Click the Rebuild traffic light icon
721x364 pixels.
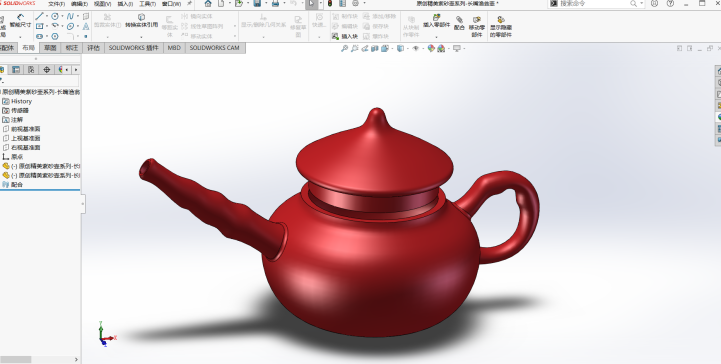[330, 4]
